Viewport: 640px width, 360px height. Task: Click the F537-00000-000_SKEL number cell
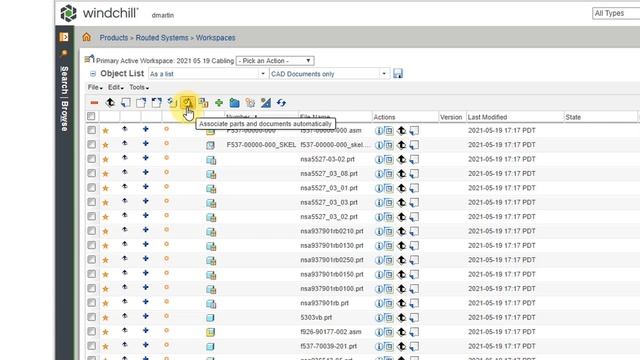261,144
